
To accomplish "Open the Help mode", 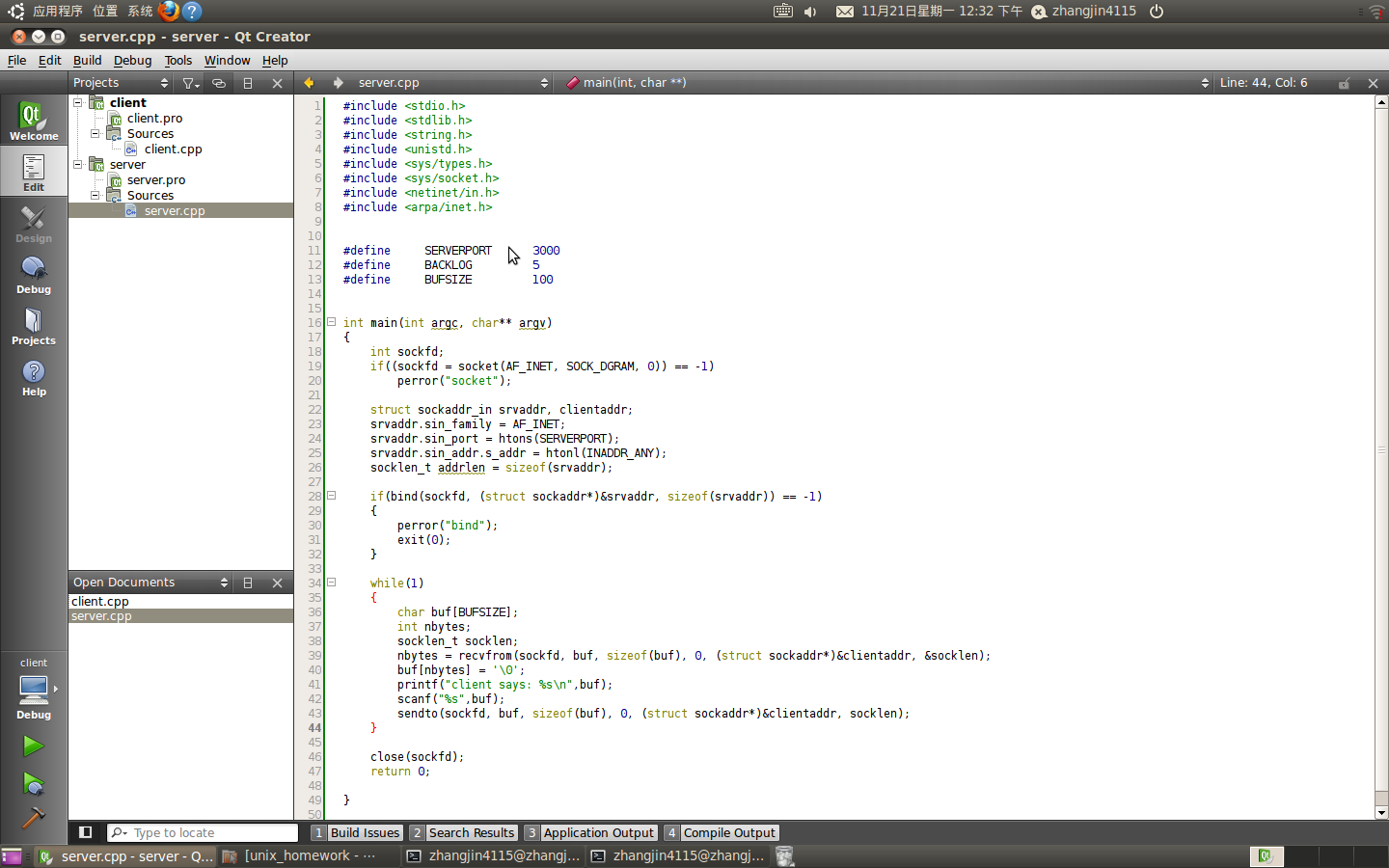I will click(34, 377).
